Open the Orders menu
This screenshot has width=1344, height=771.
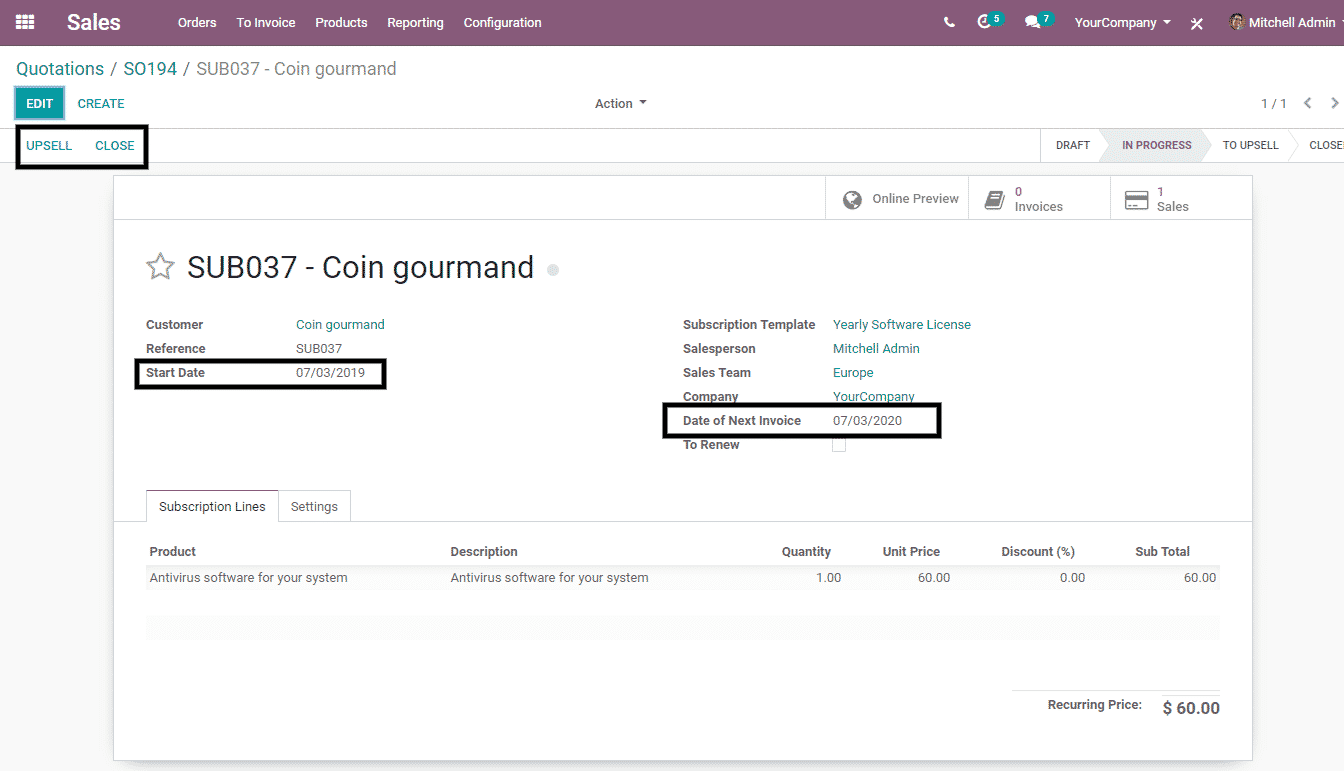pyautogui.click(x=197, y=22)
